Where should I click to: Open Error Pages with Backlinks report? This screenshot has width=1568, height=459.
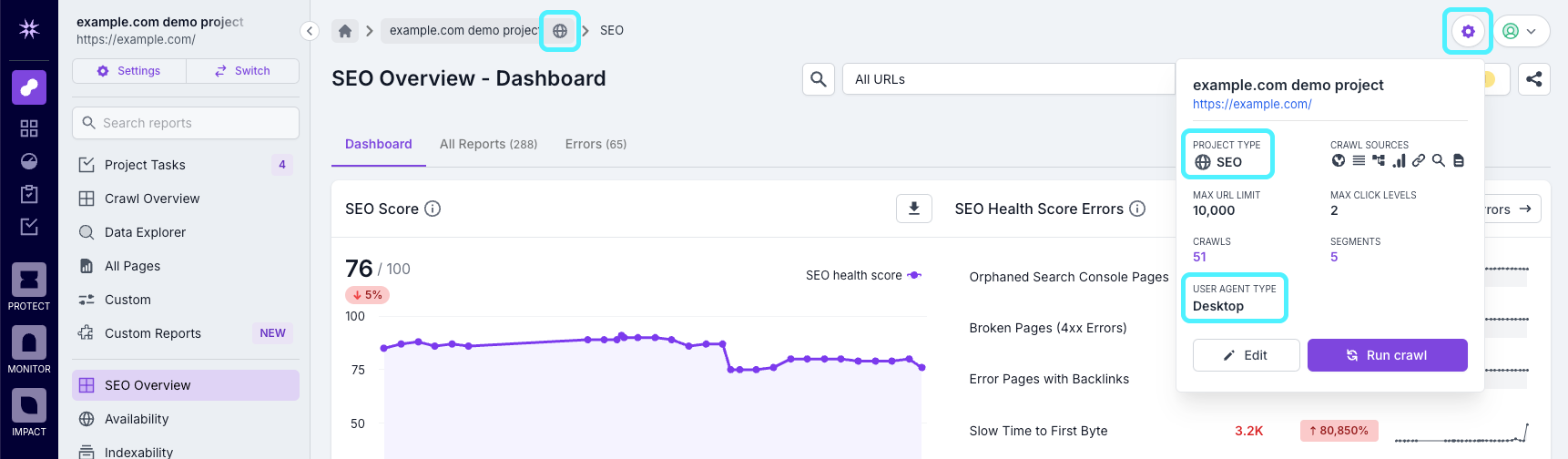tap(1049, 379)
